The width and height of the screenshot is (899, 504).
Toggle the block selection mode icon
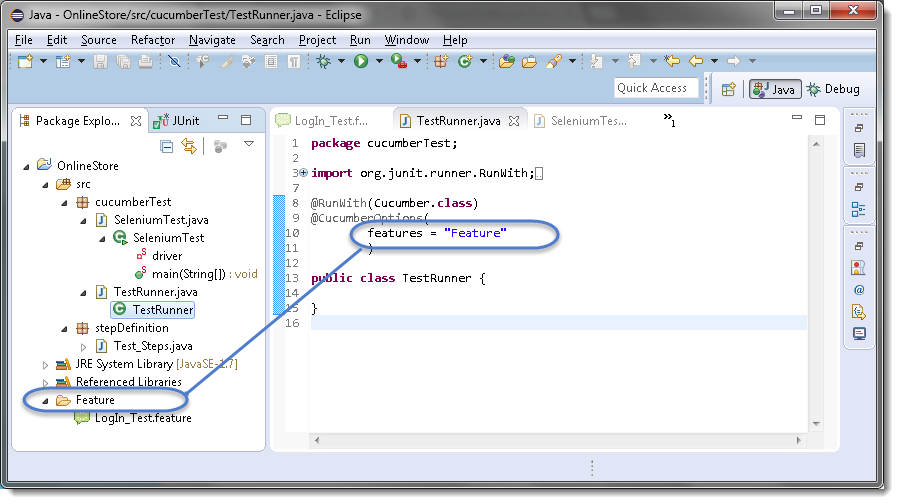[271, 61]
